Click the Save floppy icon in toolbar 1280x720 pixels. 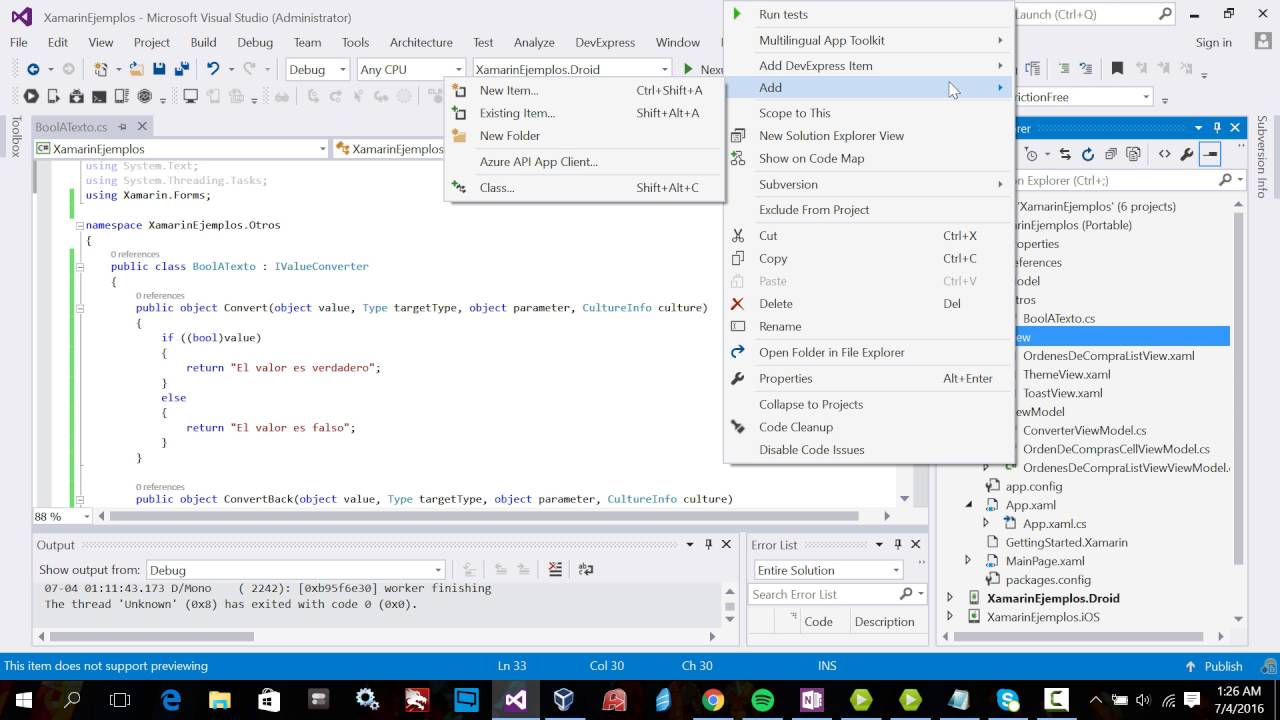pyautogui.click(x=159, y=69)
